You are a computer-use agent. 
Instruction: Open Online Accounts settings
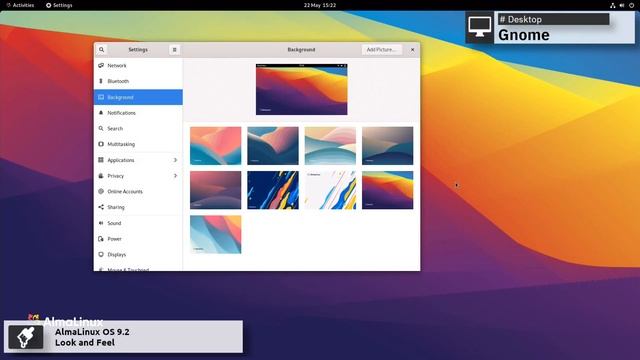pyautogui.click(x=138, y=191)
